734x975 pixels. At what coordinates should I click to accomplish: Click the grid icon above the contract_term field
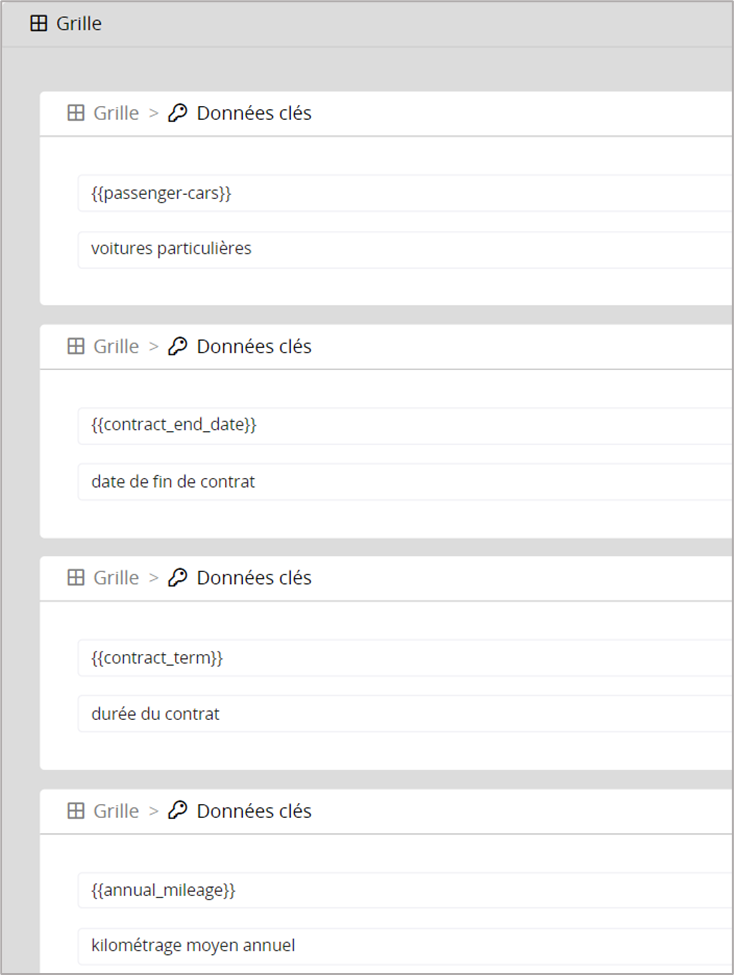[76, 577]
